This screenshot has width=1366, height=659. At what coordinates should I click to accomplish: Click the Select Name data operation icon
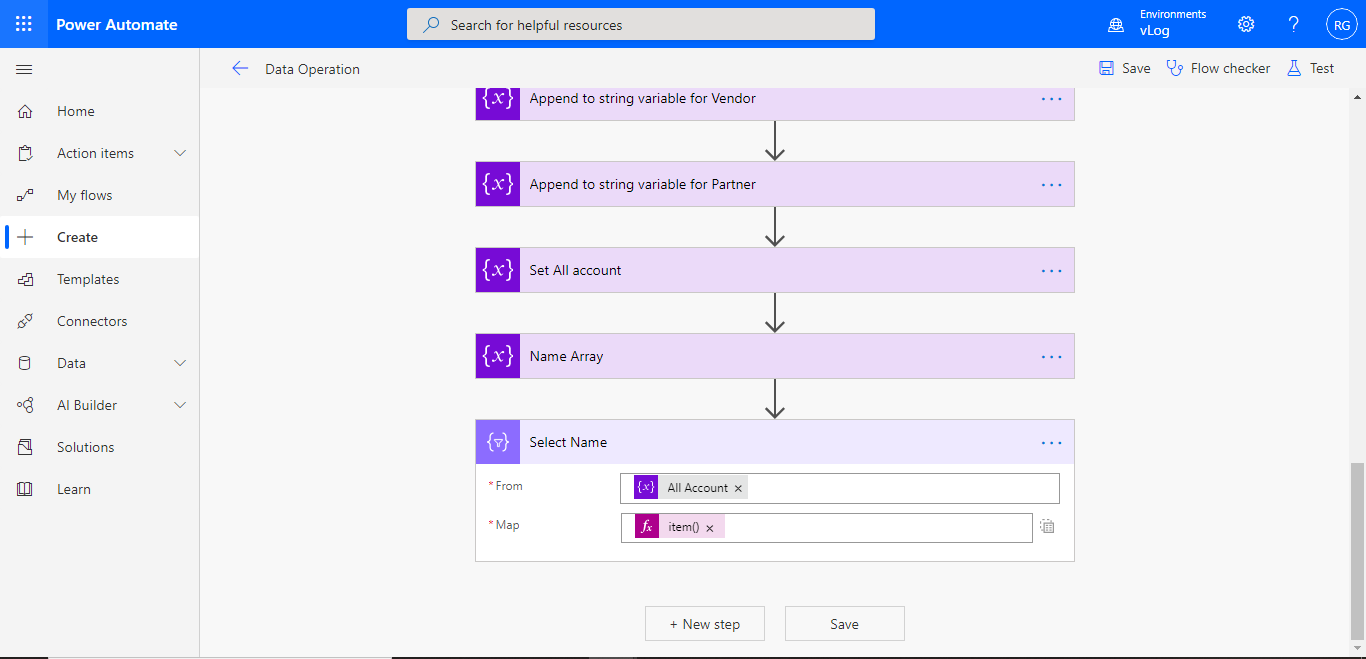point(498,442)
